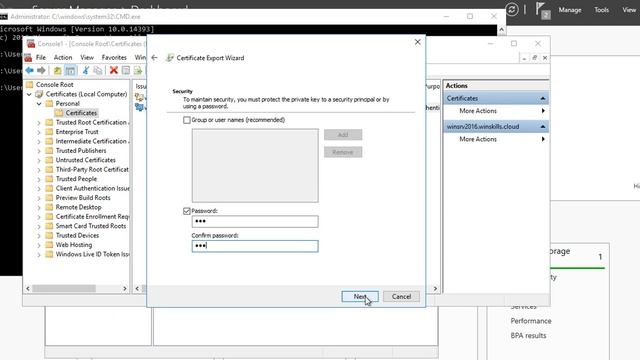Close the Certificate Export Wizard with X
The width and height of the screenshot is (640, 360).
click(x=417, y=42)
